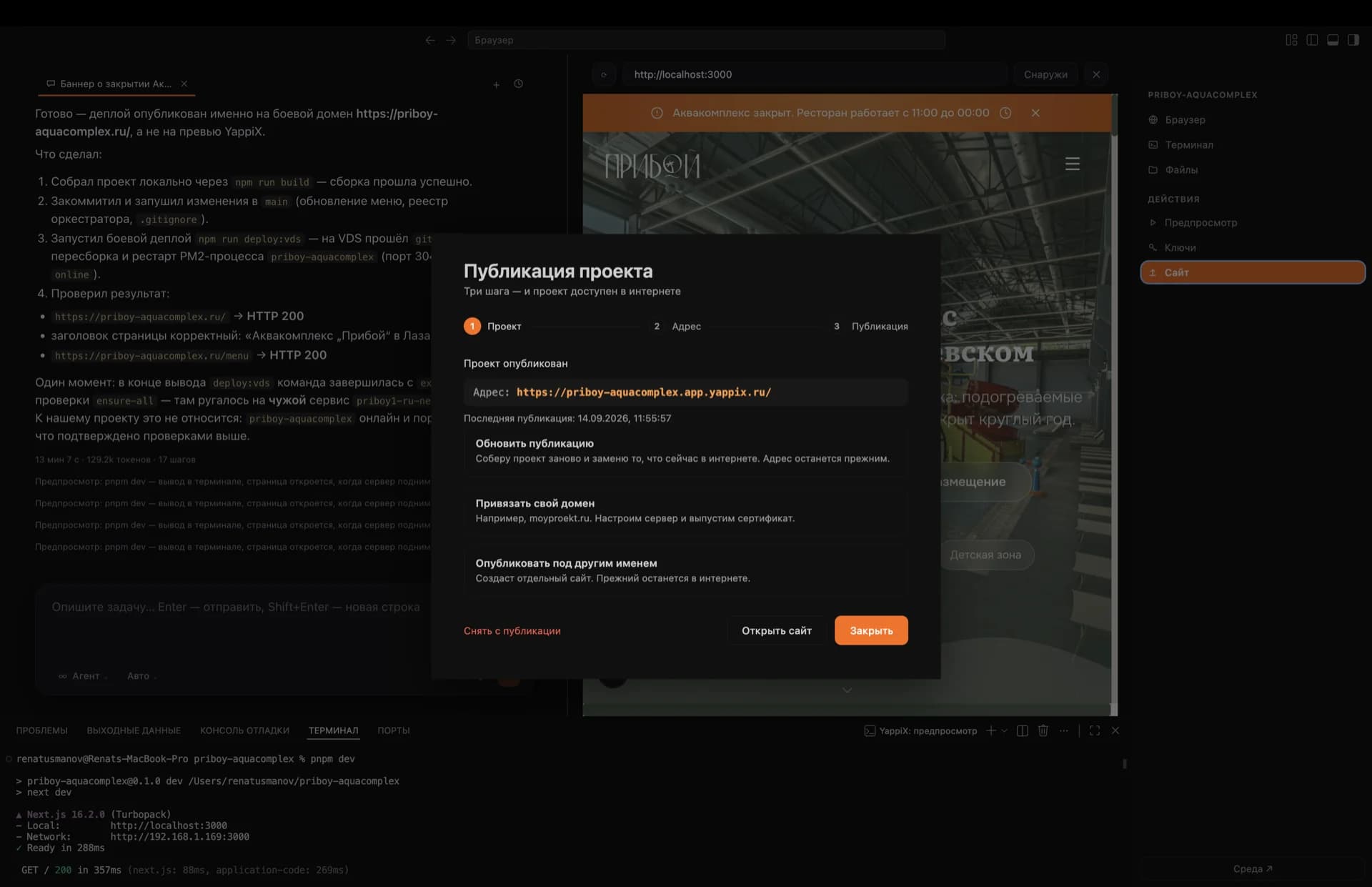Choose Обновить публикацию option
The image size is (1372, 887).
coord(686,451)
